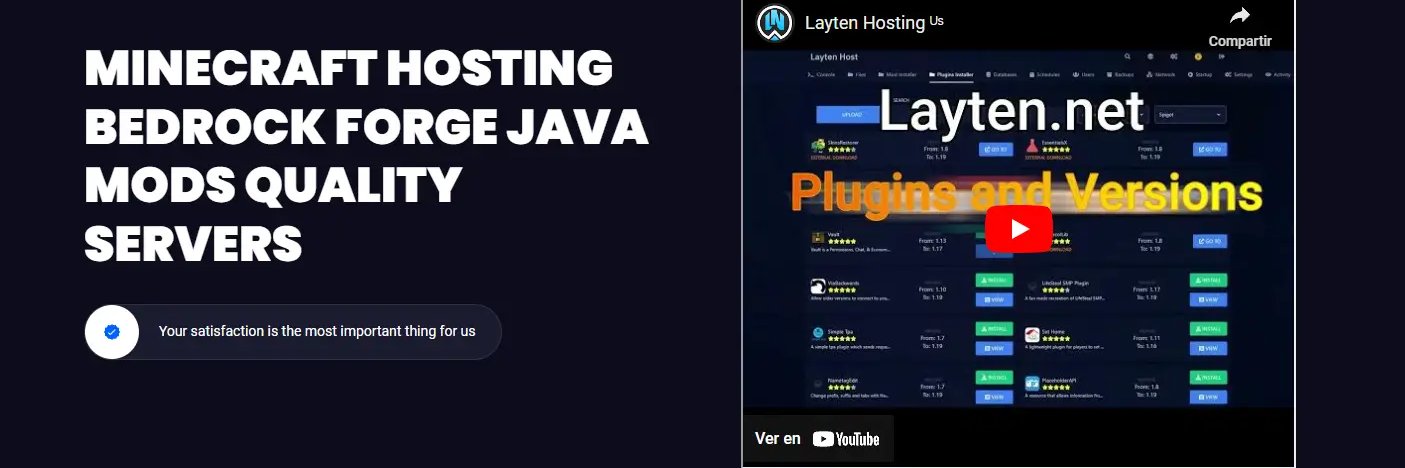The height and width of the screenshot is (468, 1405).
Task: Click the "BEDROCK FORGE JAVA" heading line
Action: click(367, 127)
